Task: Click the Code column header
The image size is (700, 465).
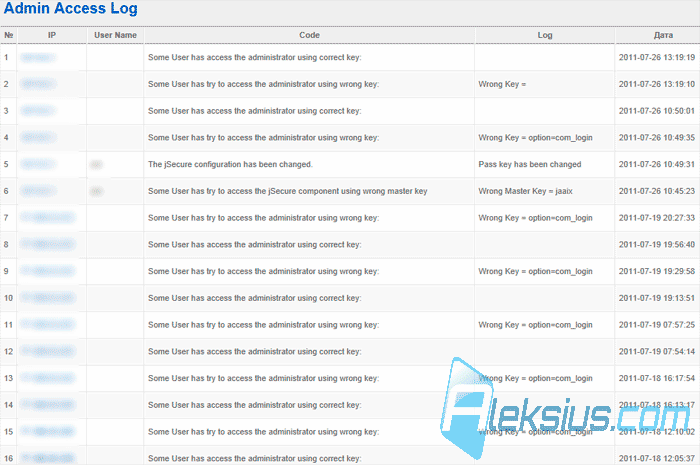Action: coord(309,35)
